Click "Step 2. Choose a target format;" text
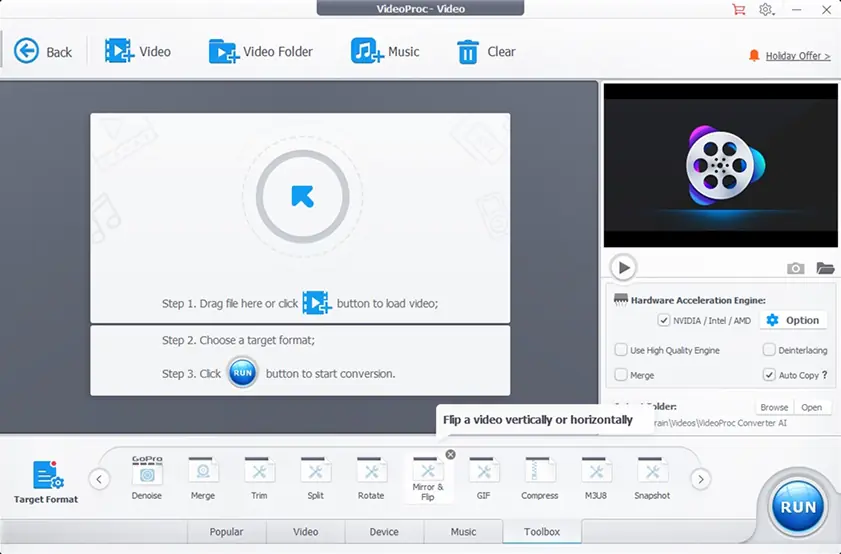The width and height of the screenshot is (841, 554). pyautogui.click(x=238, y=340)
